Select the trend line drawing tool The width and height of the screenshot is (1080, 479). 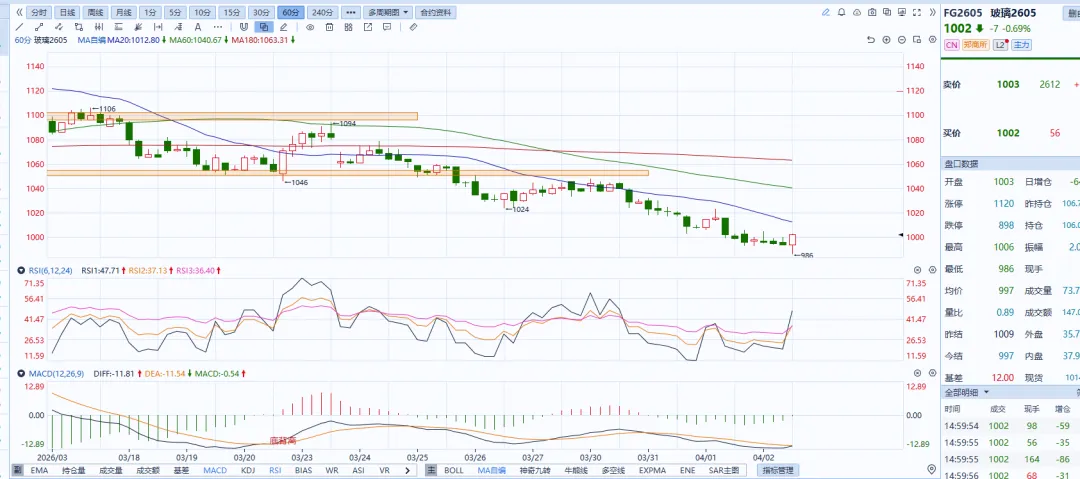[x=19, y=27]
